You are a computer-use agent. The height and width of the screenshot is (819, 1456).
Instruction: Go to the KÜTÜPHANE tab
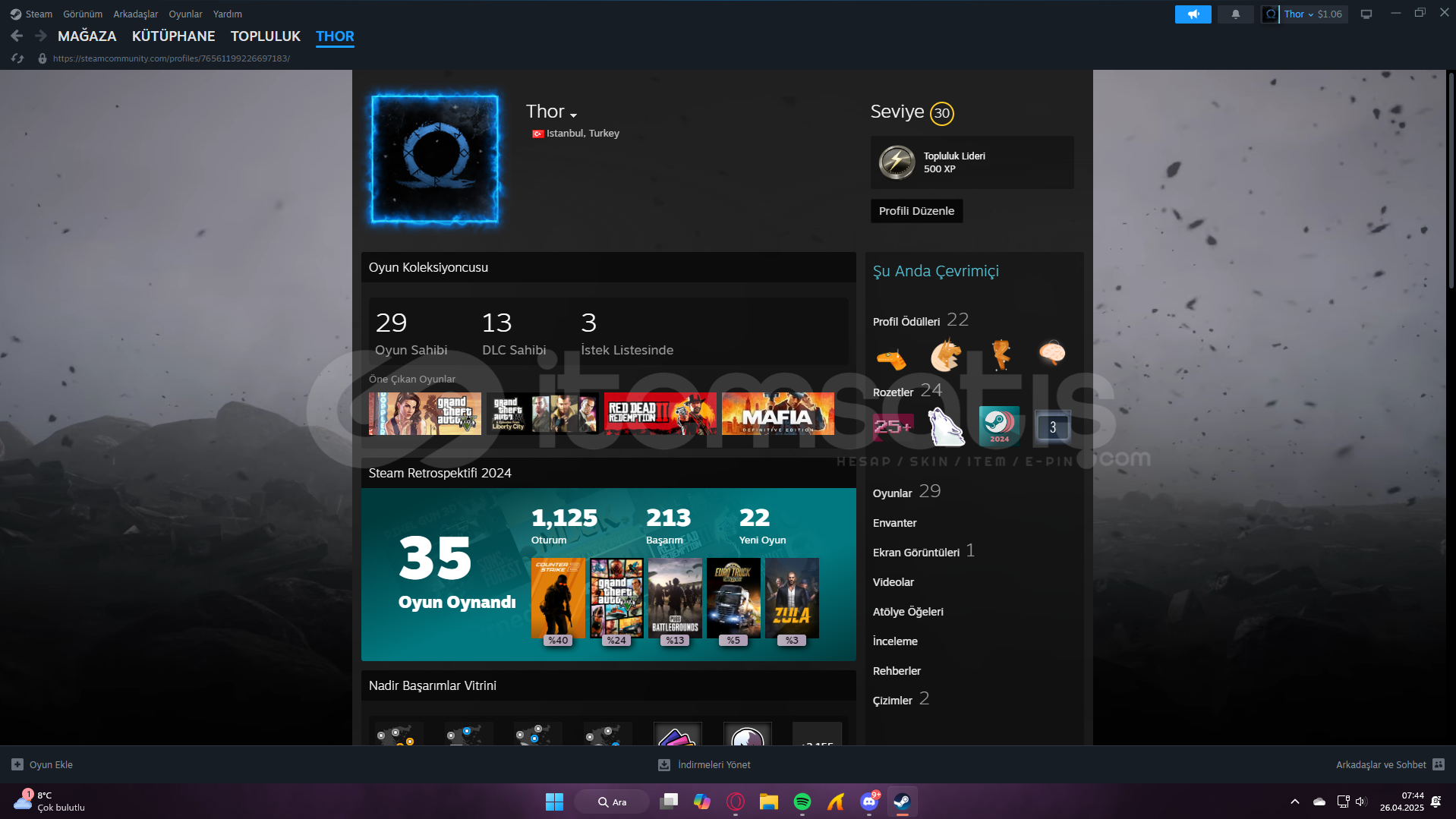pyautogui.click(x=174, y=36)
